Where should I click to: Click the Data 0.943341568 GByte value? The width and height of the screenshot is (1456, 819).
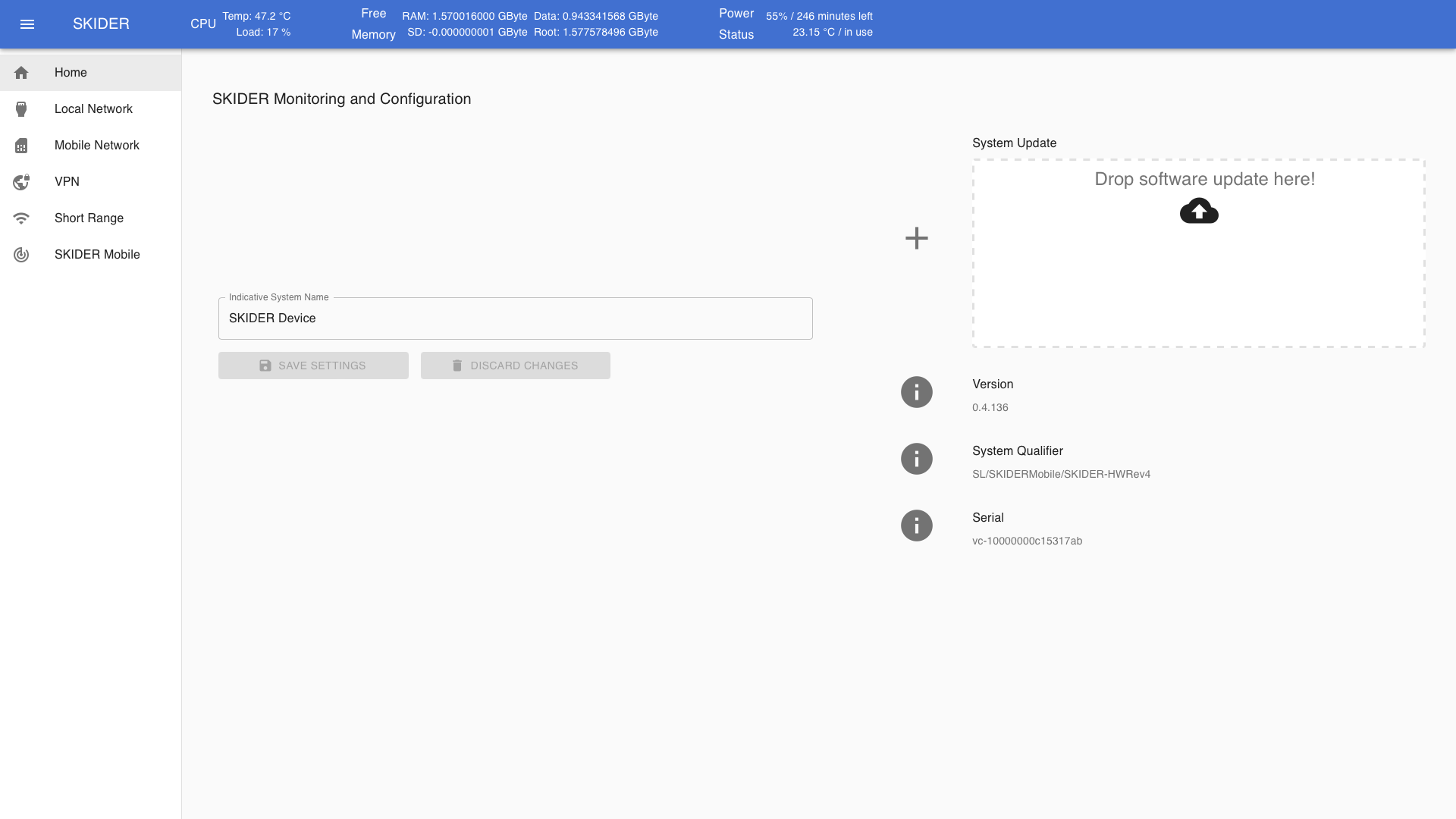[x=596, y=16]
